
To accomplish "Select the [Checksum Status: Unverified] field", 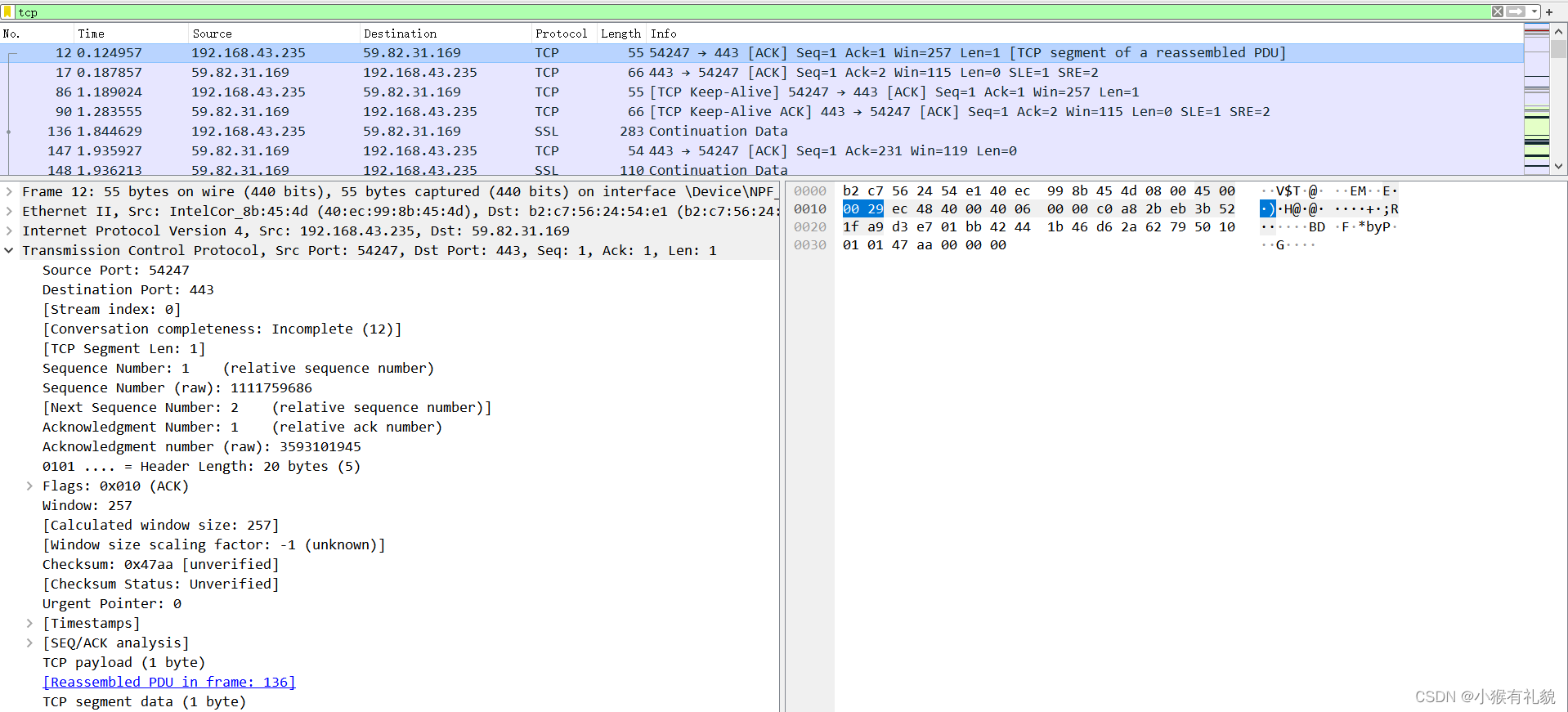I will coord(161,584).
